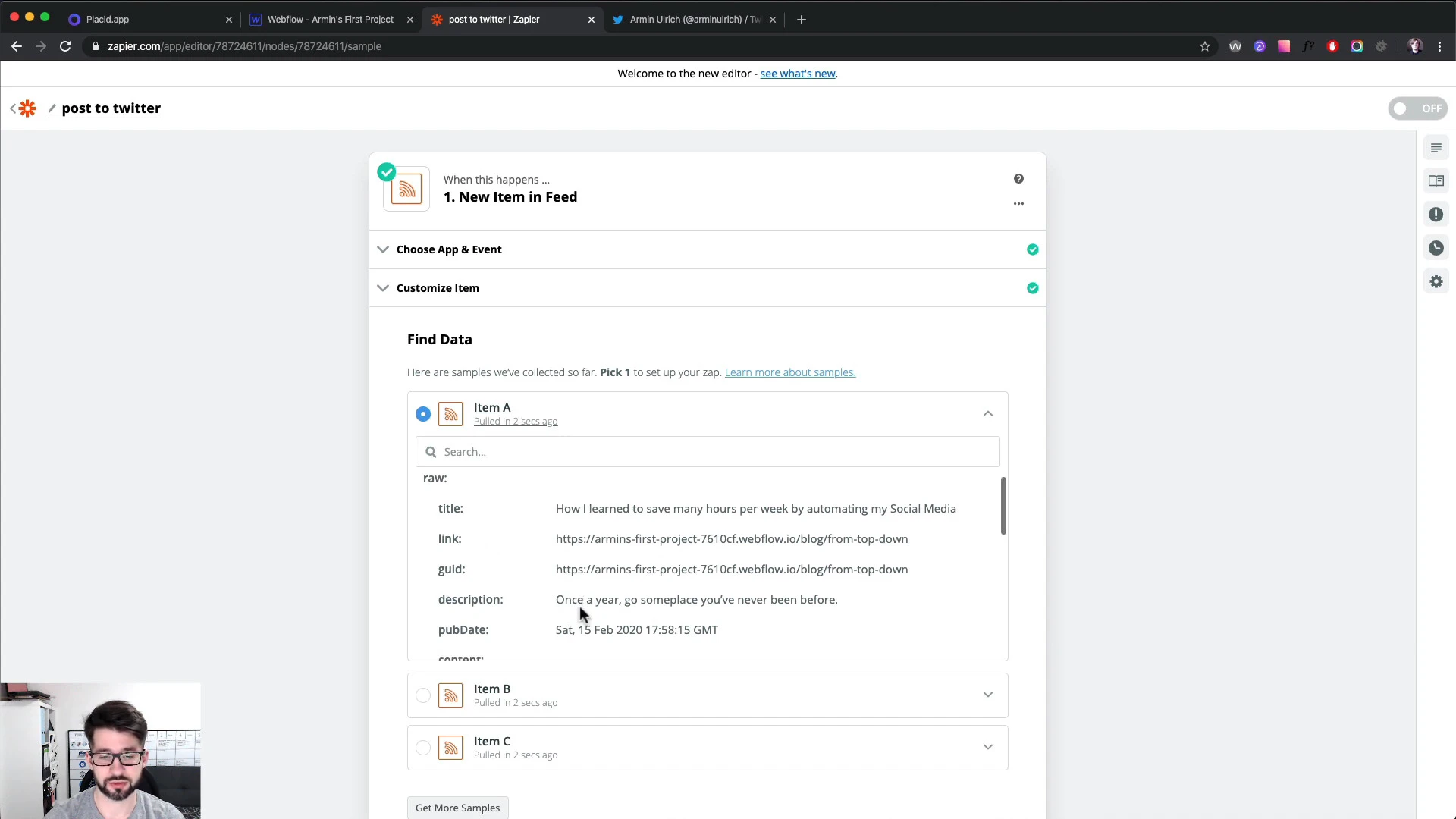Screen dimensions: 1456x819
Task: Expand the Customize Item section
Action: pyautogui.click(x=383, y=288)
